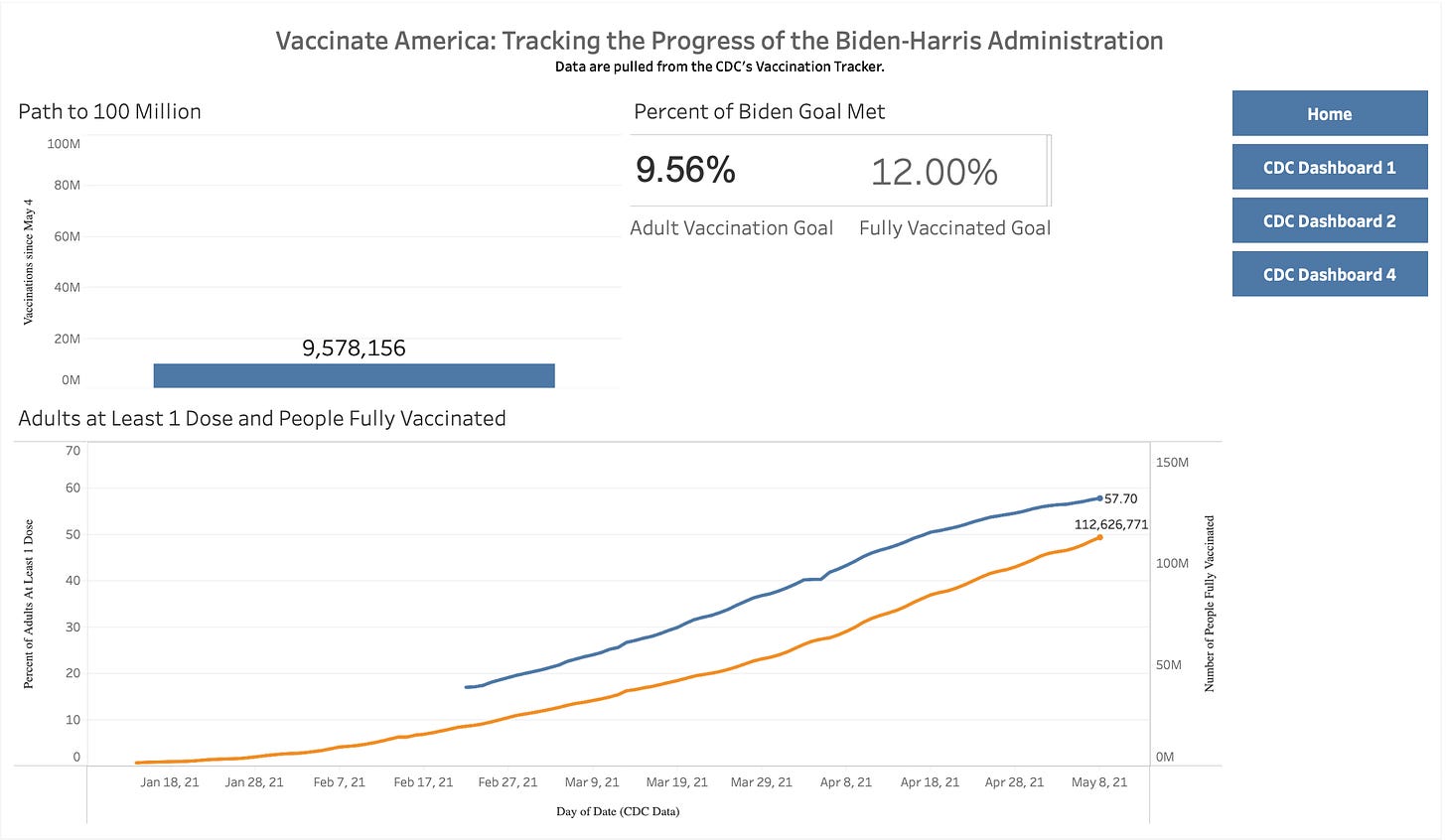1446x840 pixels.
Task: Open CDC Dashboard 2 page
Action: pos(1329,220)
